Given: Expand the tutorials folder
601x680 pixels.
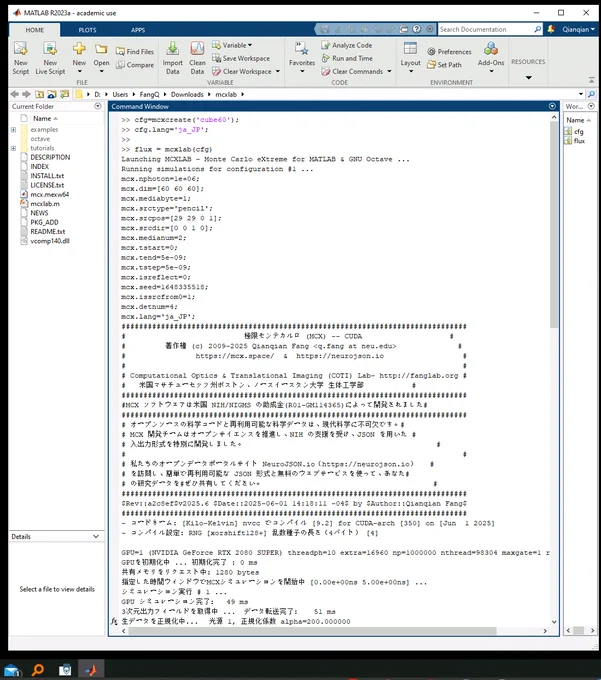Looking at the screenshot, I should pyautogui.click(x=13, y=148).
